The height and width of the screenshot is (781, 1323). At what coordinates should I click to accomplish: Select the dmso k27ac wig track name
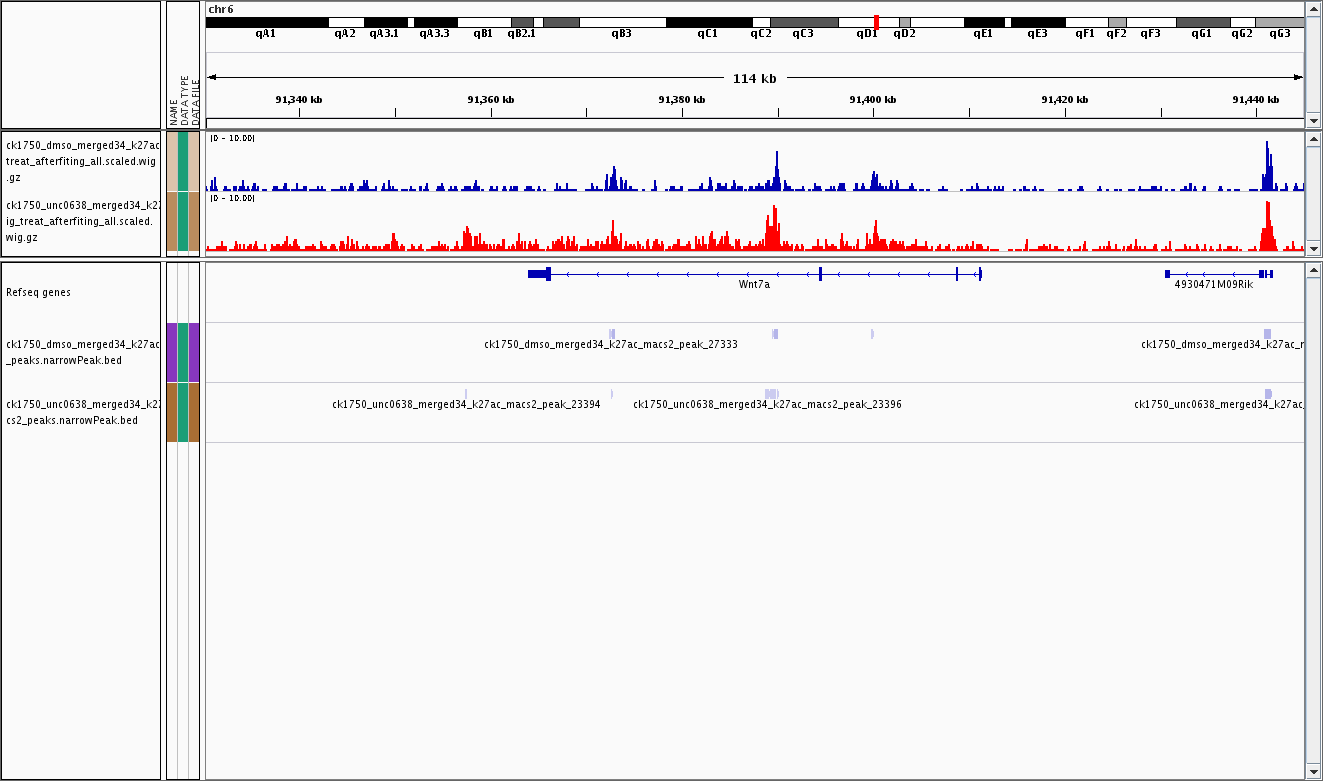pos(82,161)
